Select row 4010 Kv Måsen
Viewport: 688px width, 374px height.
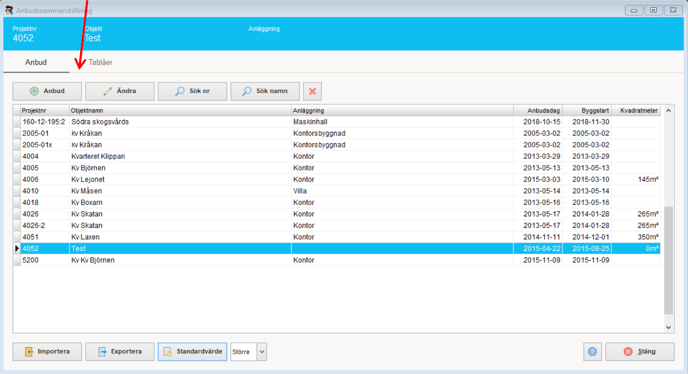(x=337, y=191)
